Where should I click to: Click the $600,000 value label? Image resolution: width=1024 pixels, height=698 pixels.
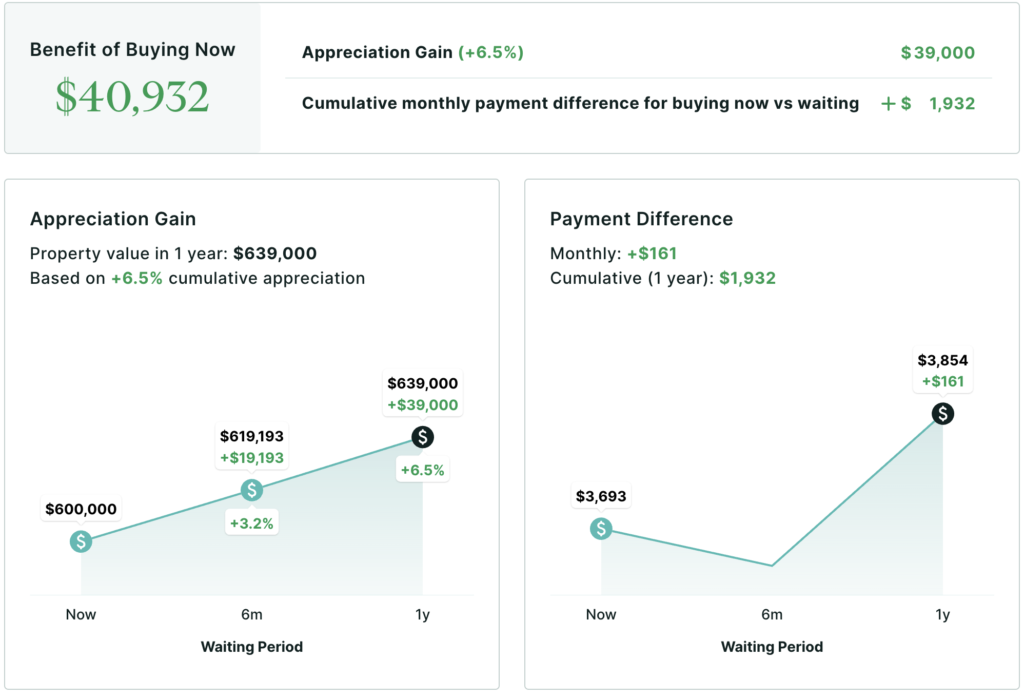click(81, 509)
